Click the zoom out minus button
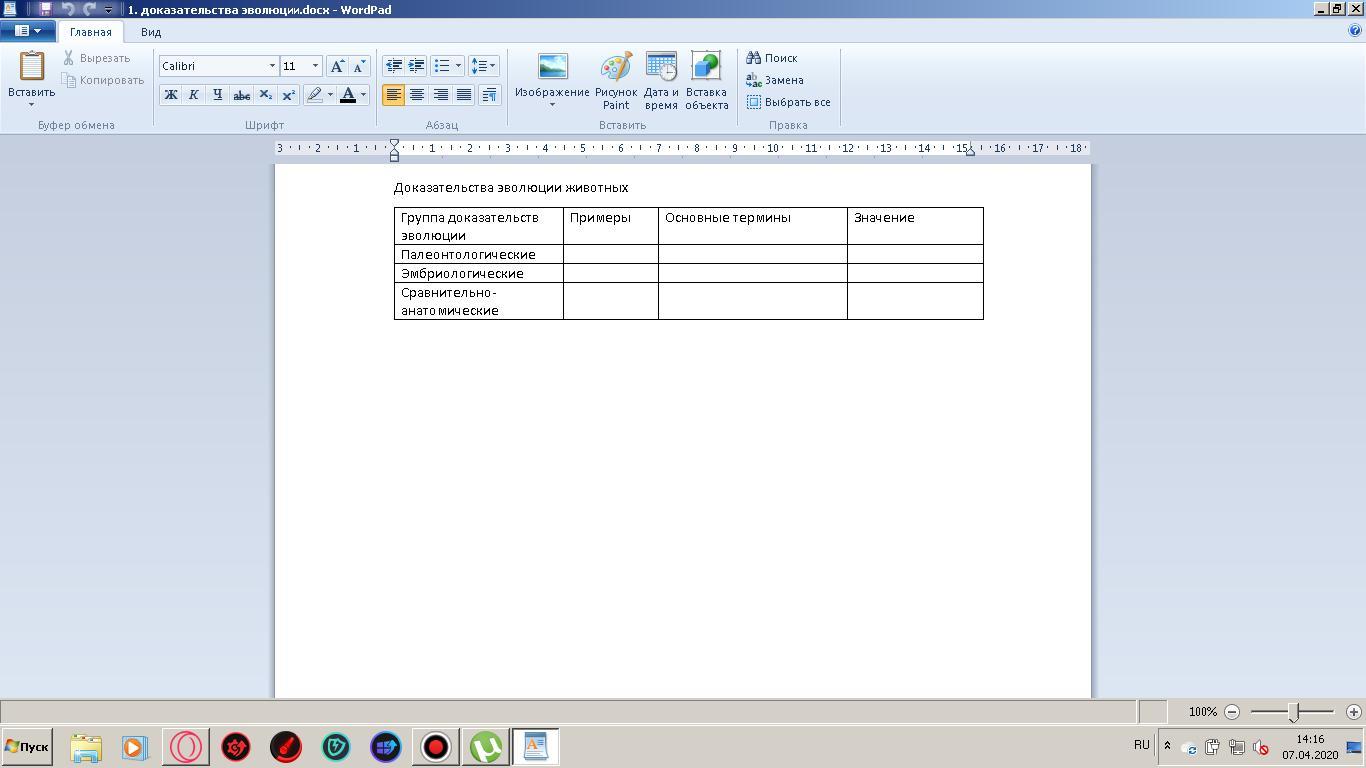Screen dimensions: 1366x768 pyautogui.click(x=1232, y=712)
